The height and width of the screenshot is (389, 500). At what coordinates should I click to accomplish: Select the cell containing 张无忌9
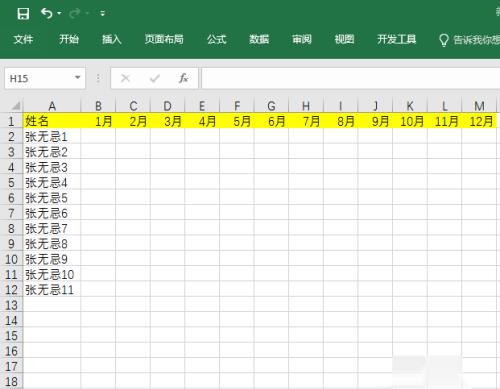click(52, 259)
